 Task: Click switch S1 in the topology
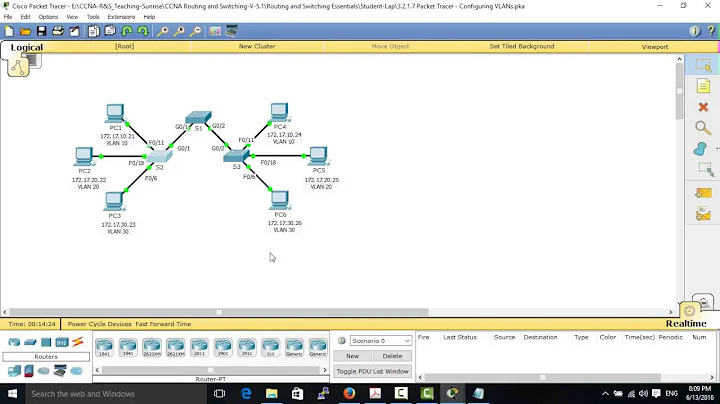(x=198, y=118)
